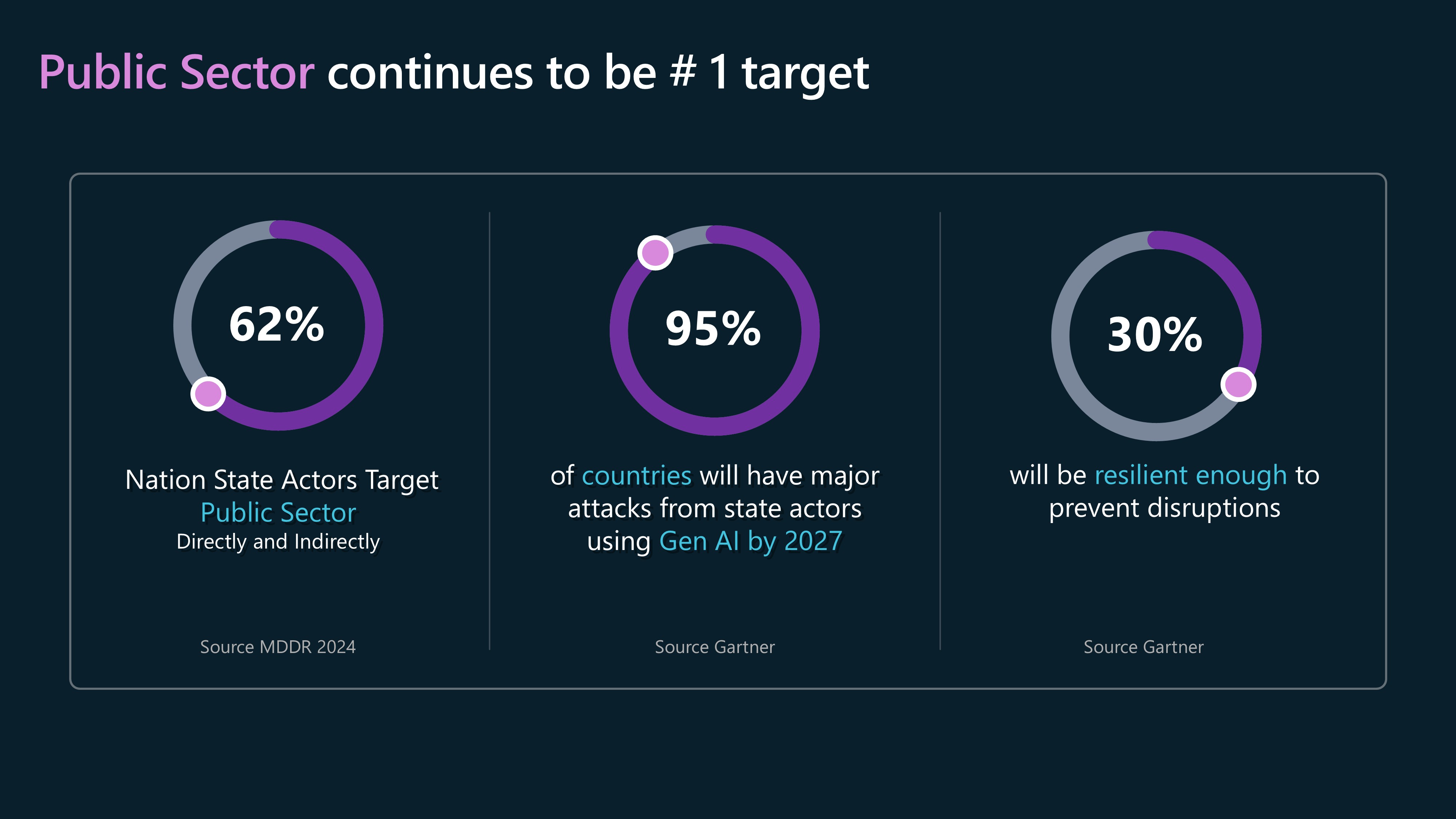Click the pink knob on the 30% ring
Image resolution: width=1456 pixels, height=819 pixels.
tap(1238, 384)
